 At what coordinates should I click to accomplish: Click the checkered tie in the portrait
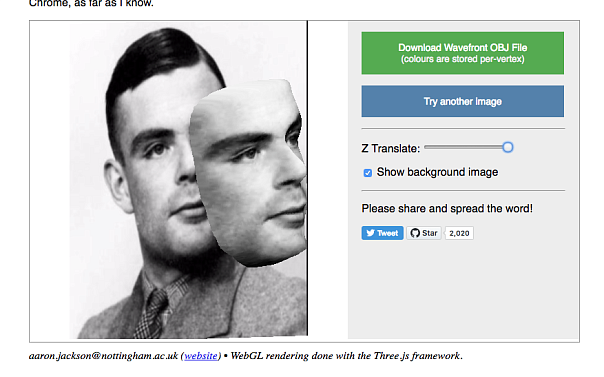pos(152,314)
